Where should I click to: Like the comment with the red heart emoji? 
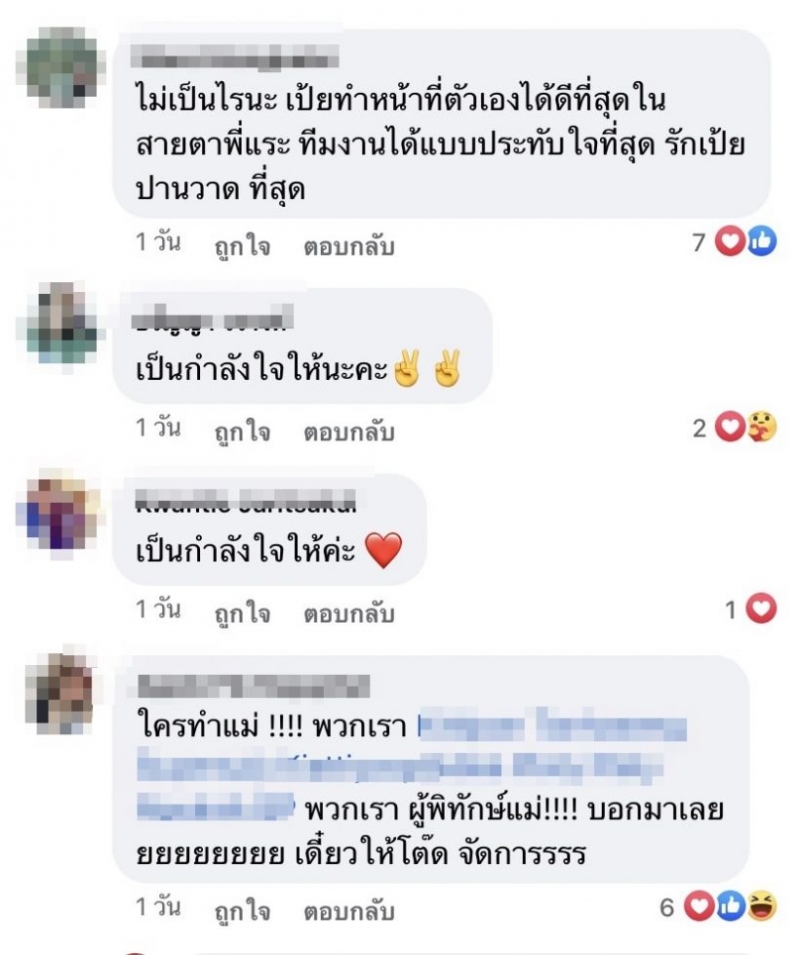pyautogui.click(x=242, y=613)
